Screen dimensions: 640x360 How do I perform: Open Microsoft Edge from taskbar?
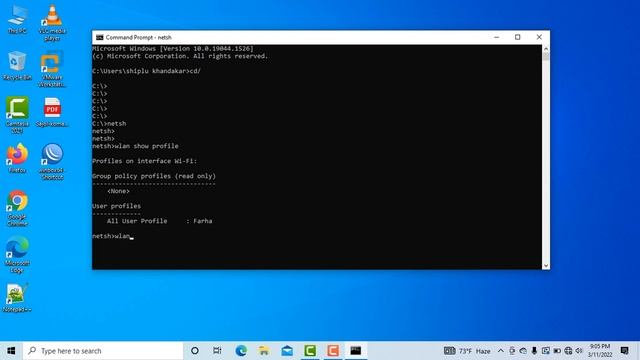[x=241, y=351]
